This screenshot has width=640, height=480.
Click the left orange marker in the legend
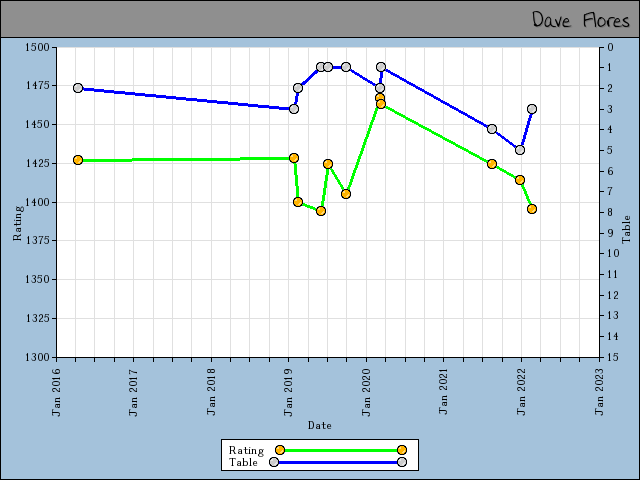coord(280,450)
